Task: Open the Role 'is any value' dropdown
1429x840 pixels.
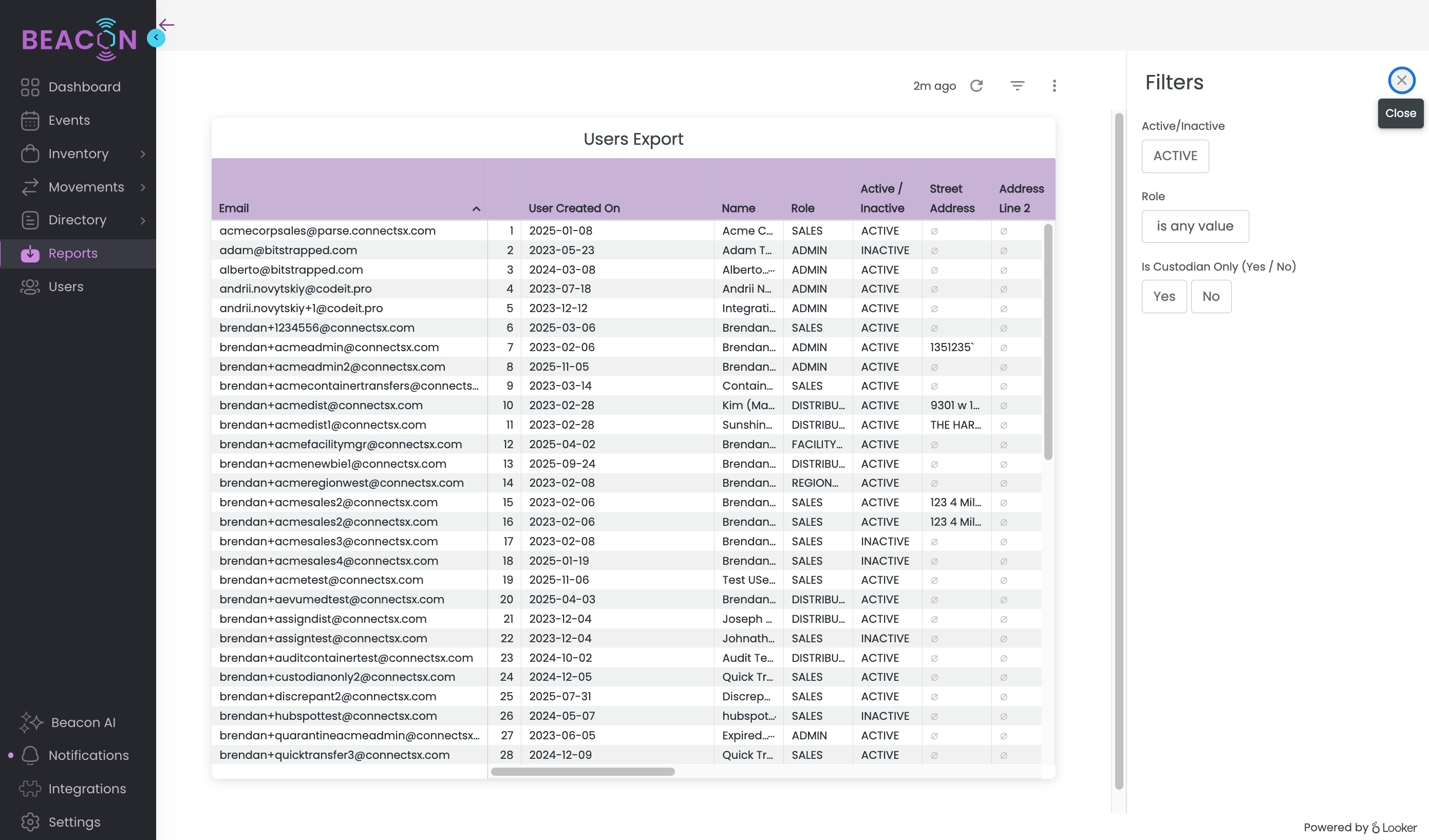Action: click(x=1195, y=226)
